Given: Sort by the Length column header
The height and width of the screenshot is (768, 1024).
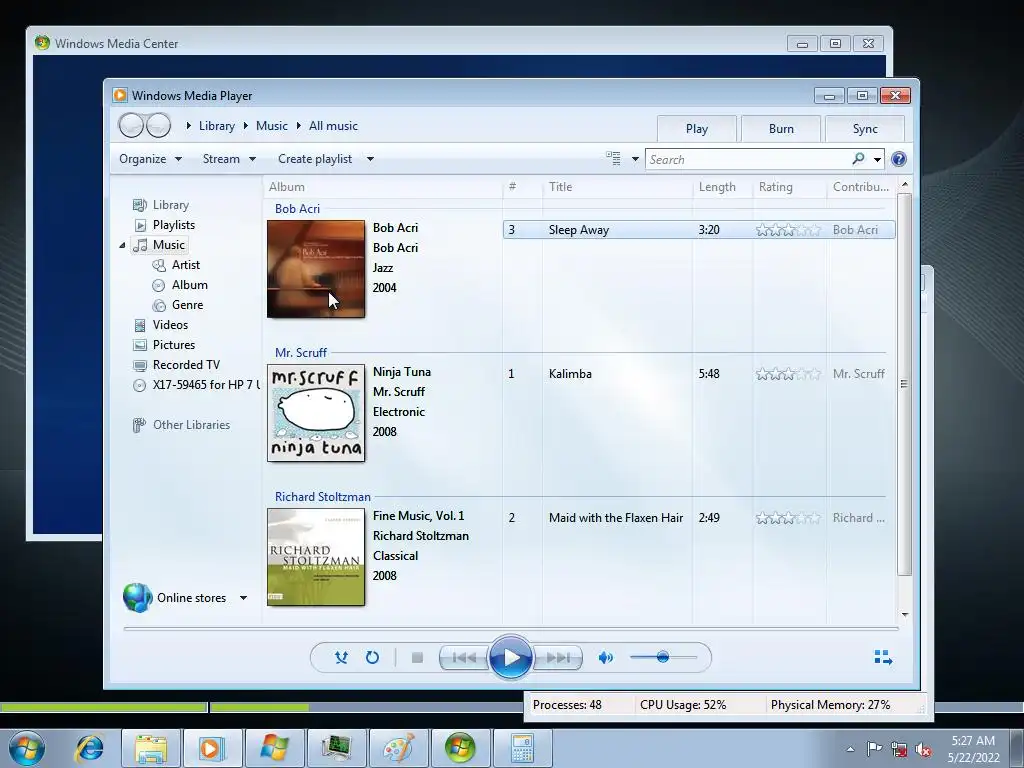Looking at the screenshot, I should tap(717, 187).
